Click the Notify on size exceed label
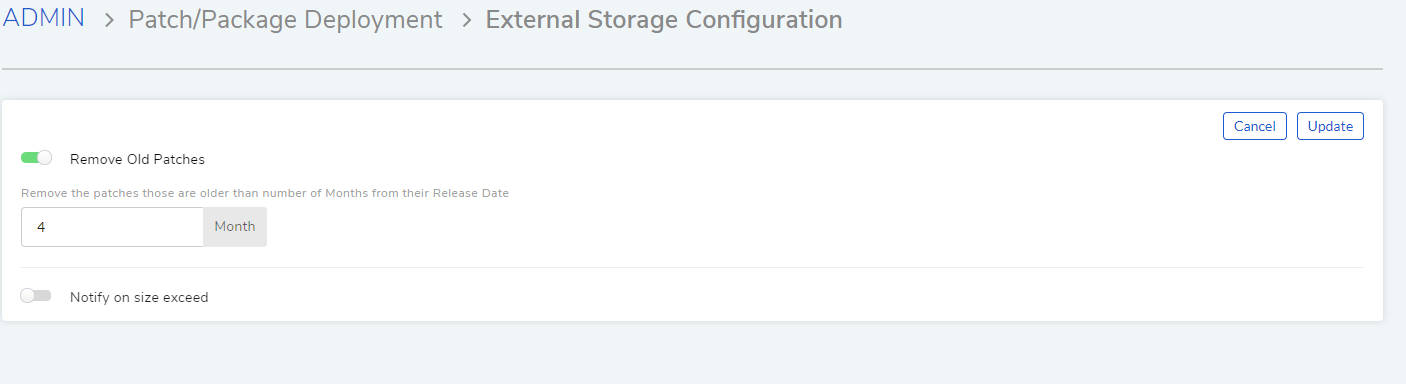The height and width of the screenshot is (384, 1406). click(139, 297)
